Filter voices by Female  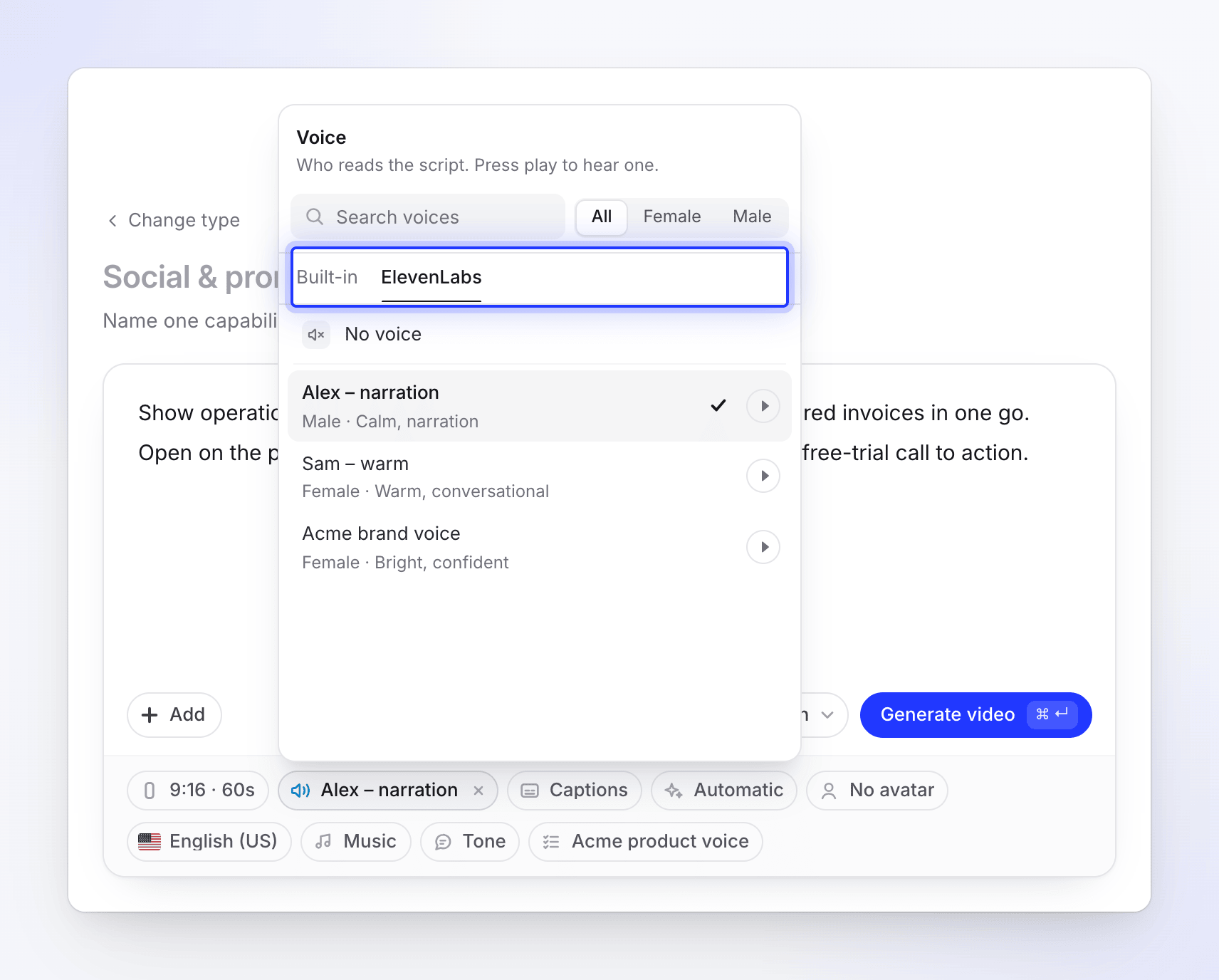click(x=672, y=217)
